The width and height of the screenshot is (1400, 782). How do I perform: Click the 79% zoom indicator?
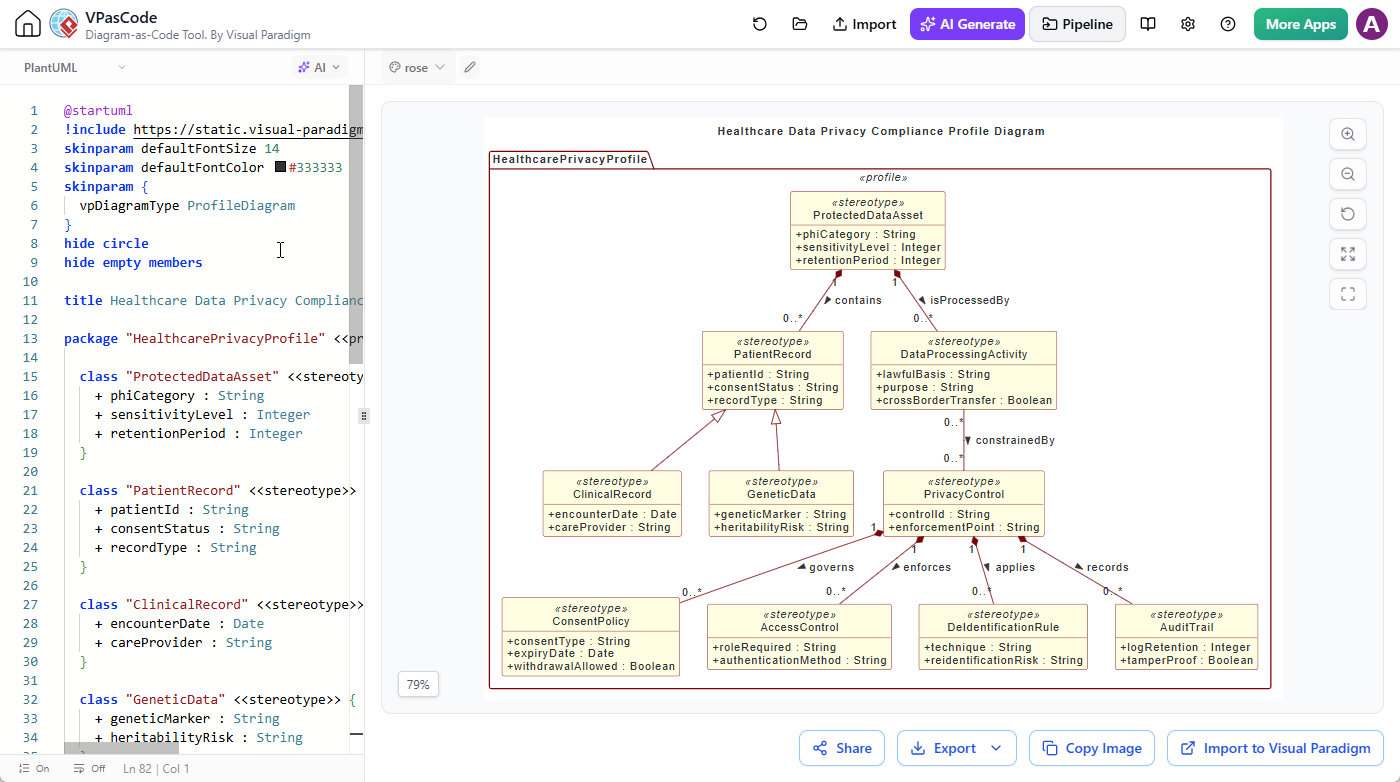click(x=418, y=685)
